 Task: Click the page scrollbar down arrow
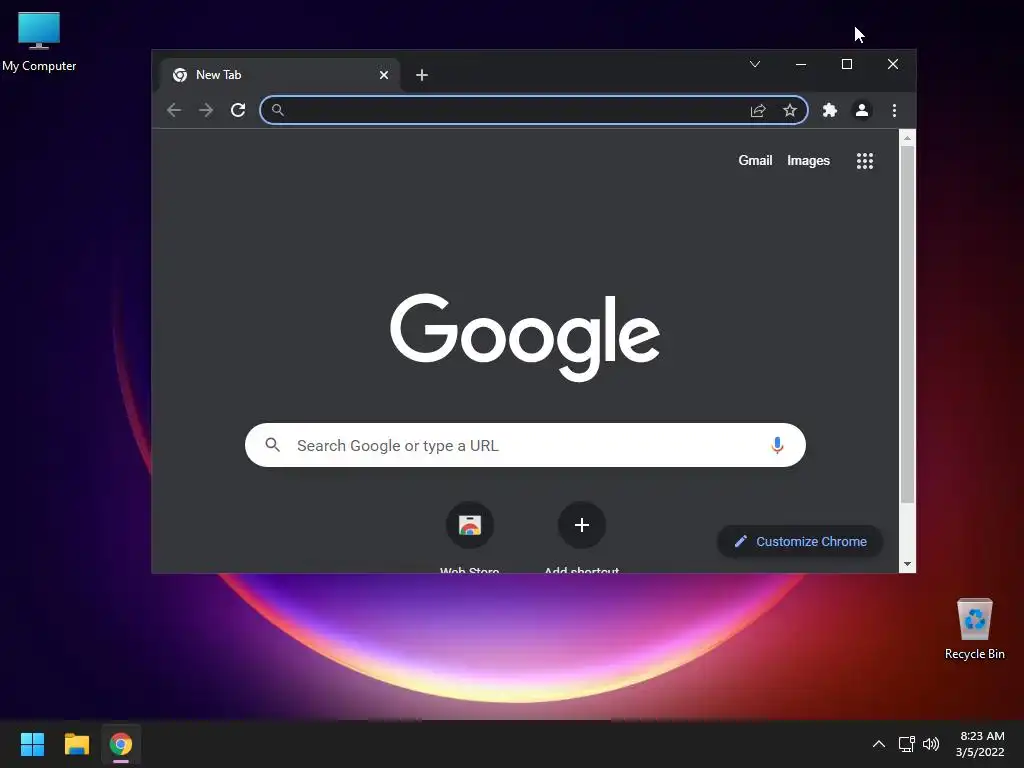coord(907,564)
